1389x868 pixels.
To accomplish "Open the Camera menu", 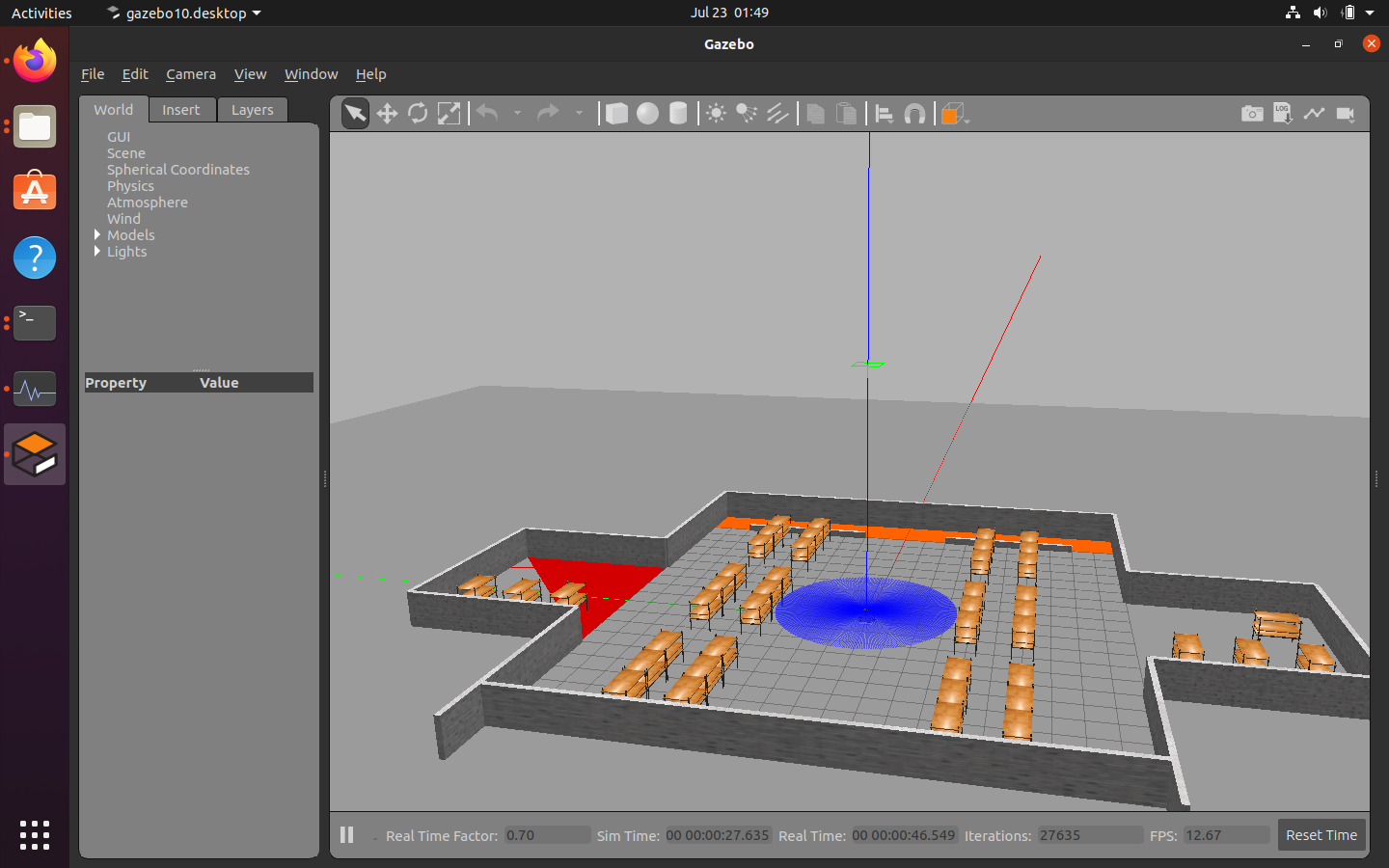I will (x=191, y=74).
